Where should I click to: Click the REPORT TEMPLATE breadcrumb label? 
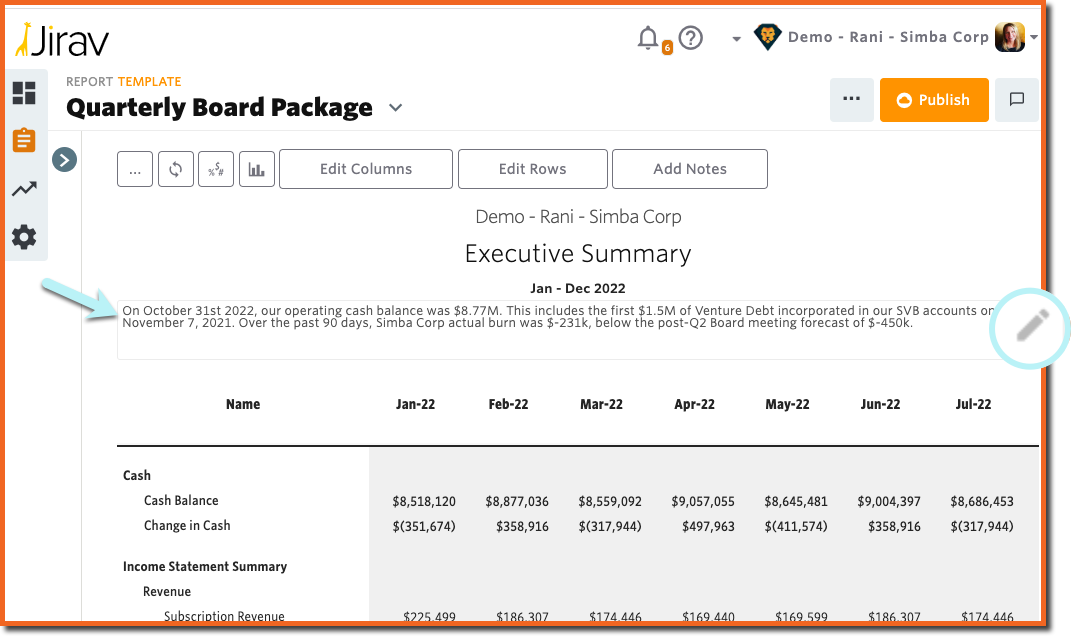124,82
